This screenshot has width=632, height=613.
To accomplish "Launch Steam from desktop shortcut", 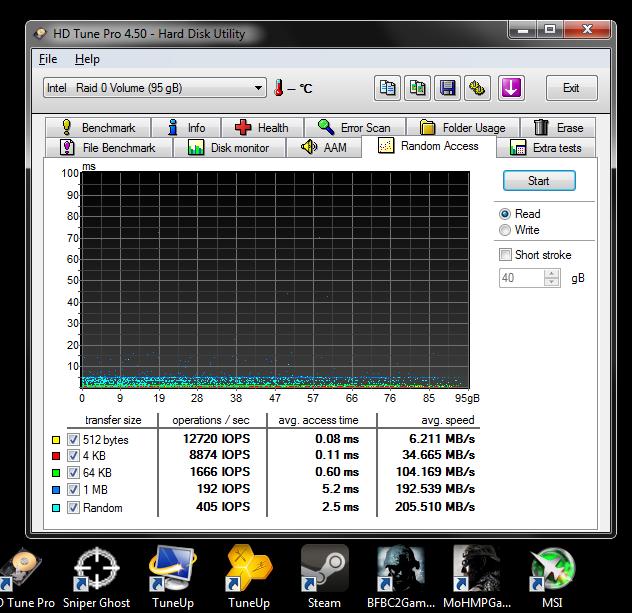I will (x=324, y=577).
